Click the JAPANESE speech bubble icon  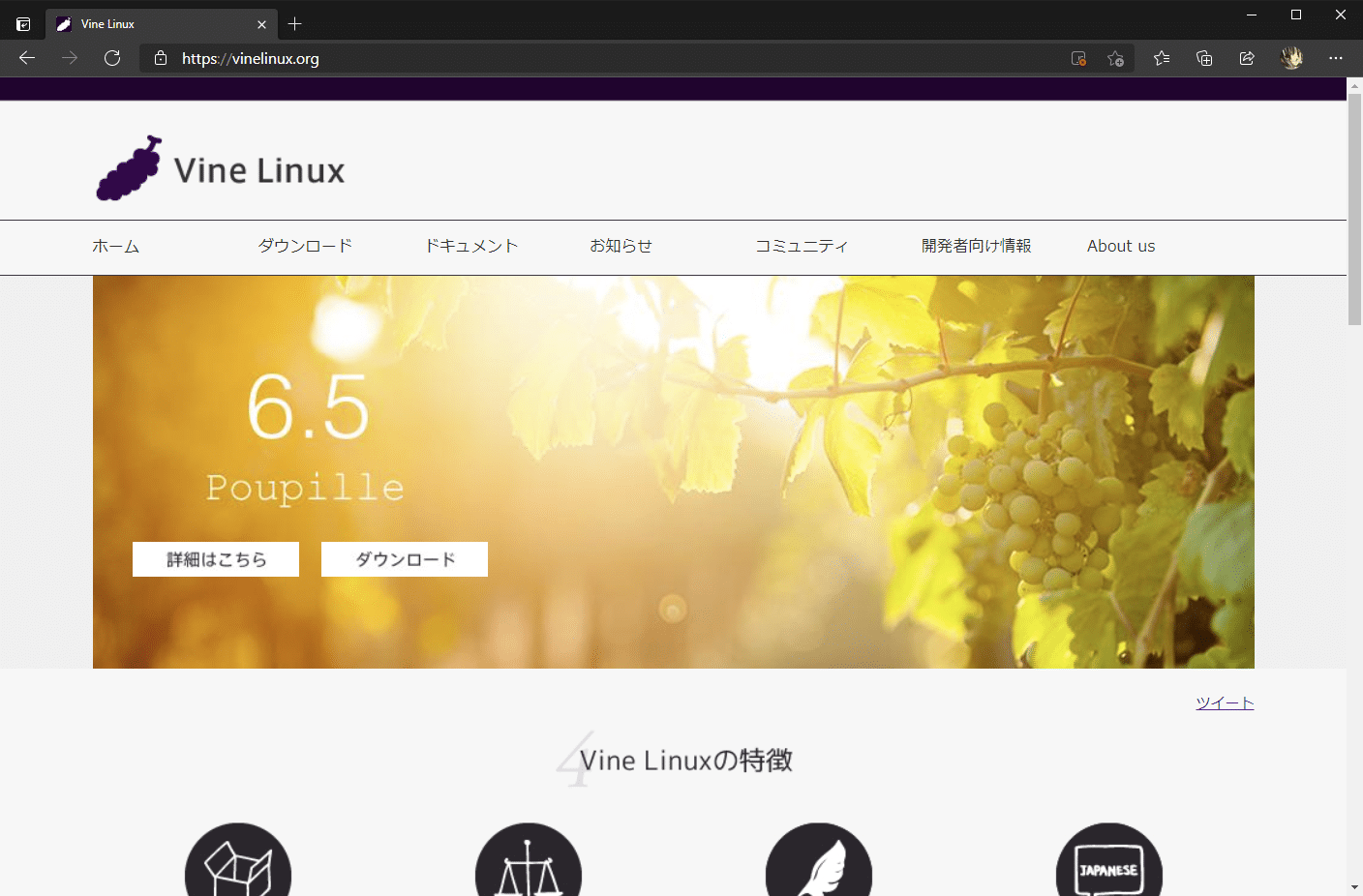[x=1109, y=860]
